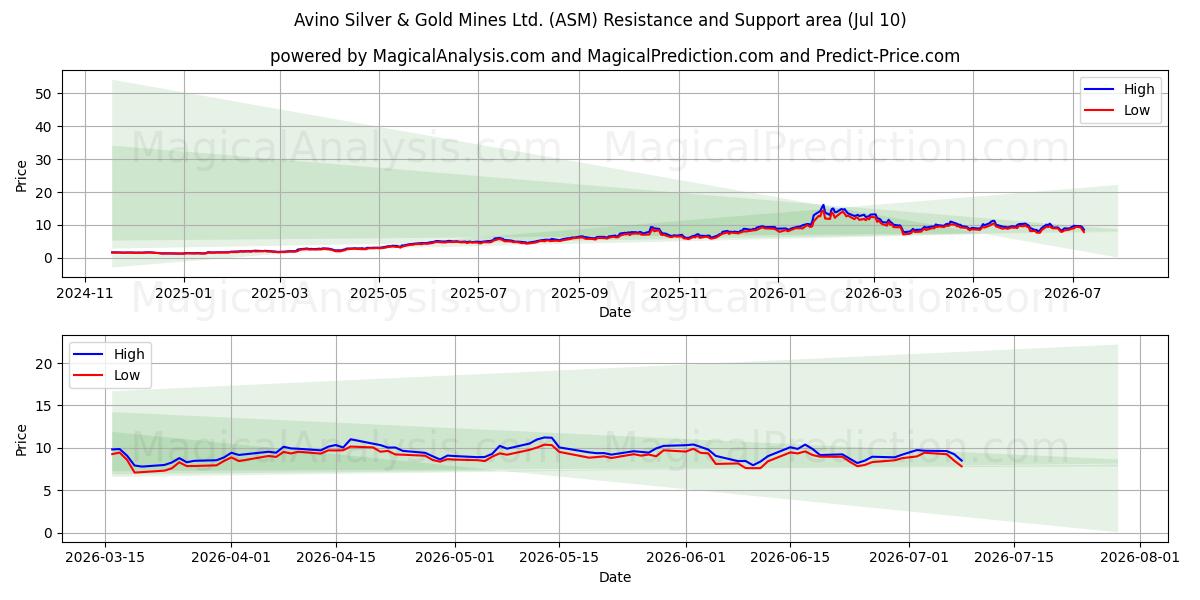Click the '2026-07' date label on upper axis

(1073, 293)
